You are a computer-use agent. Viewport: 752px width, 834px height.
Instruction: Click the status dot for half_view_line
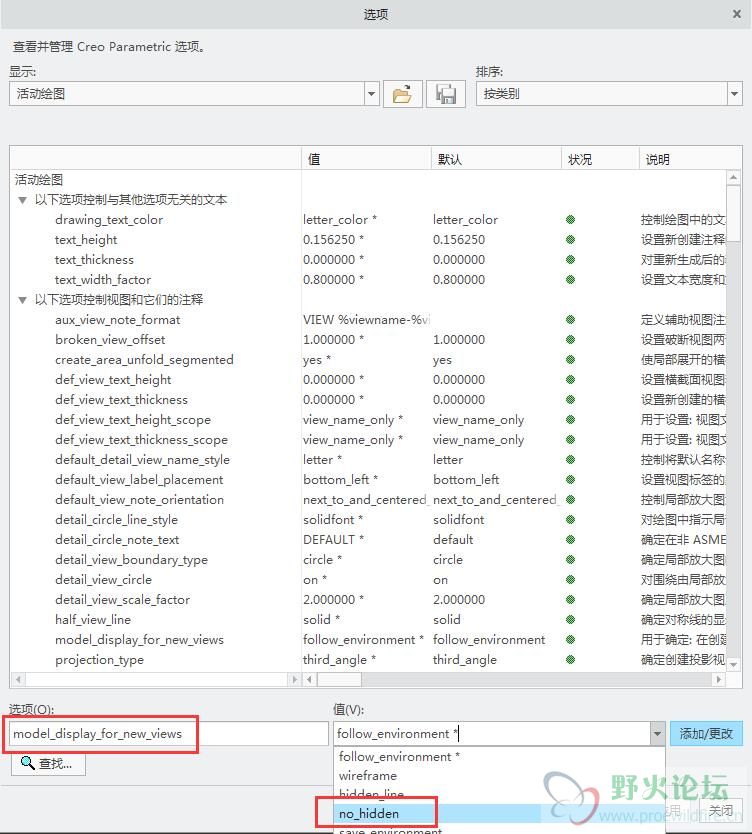point(570,620)
